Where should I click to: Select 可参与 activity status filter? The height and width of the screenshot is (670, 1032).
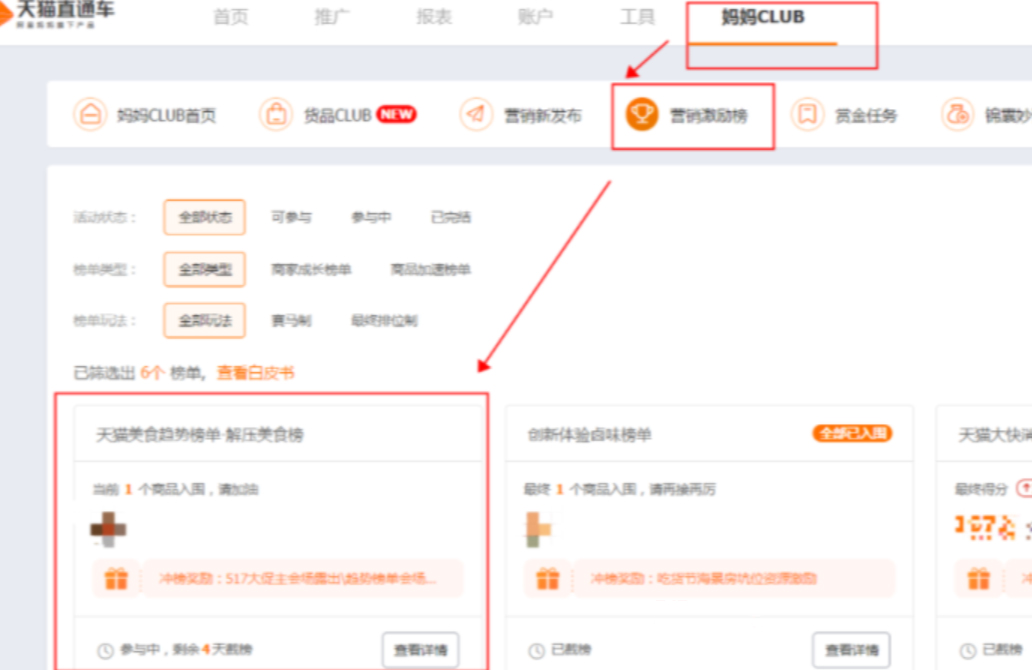point(291,217)
